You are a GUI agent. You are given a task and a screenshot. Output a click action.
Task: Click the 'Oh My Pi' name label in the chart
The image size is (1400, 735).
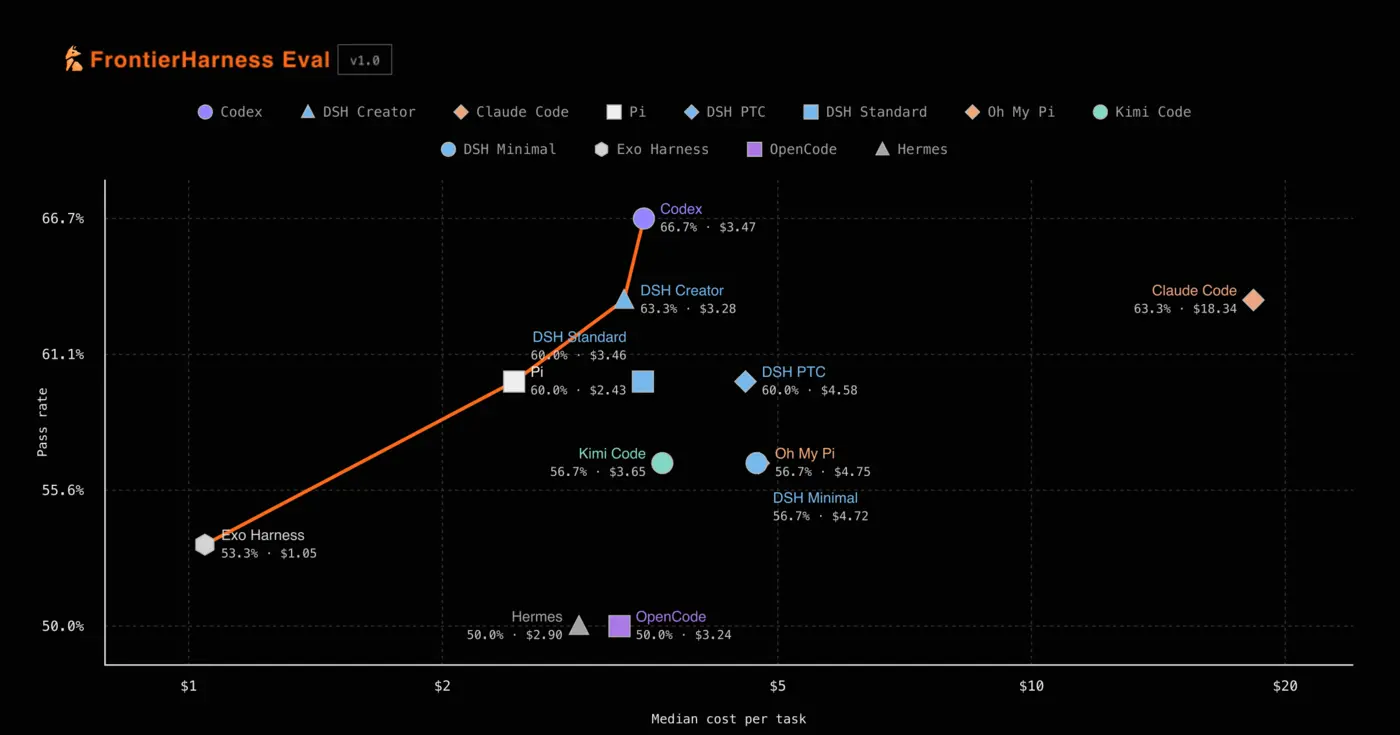805,454
